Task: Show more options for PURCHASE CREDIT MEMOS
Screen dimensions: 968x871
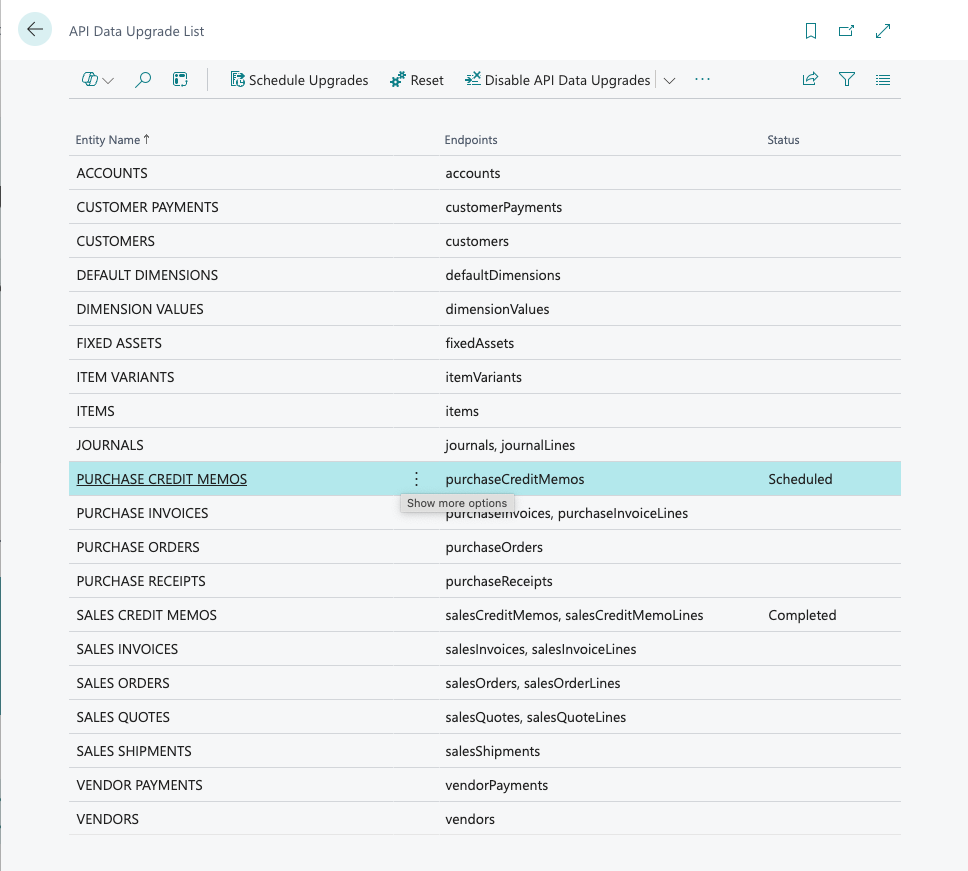Action: point(416,478)
